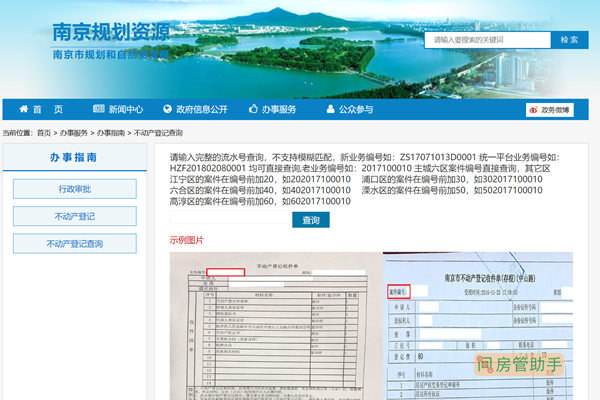The width and height of the screenshot is (600, 400).
Task: Go to 首页 in the breadcrumb
Action: click(44, 132)
